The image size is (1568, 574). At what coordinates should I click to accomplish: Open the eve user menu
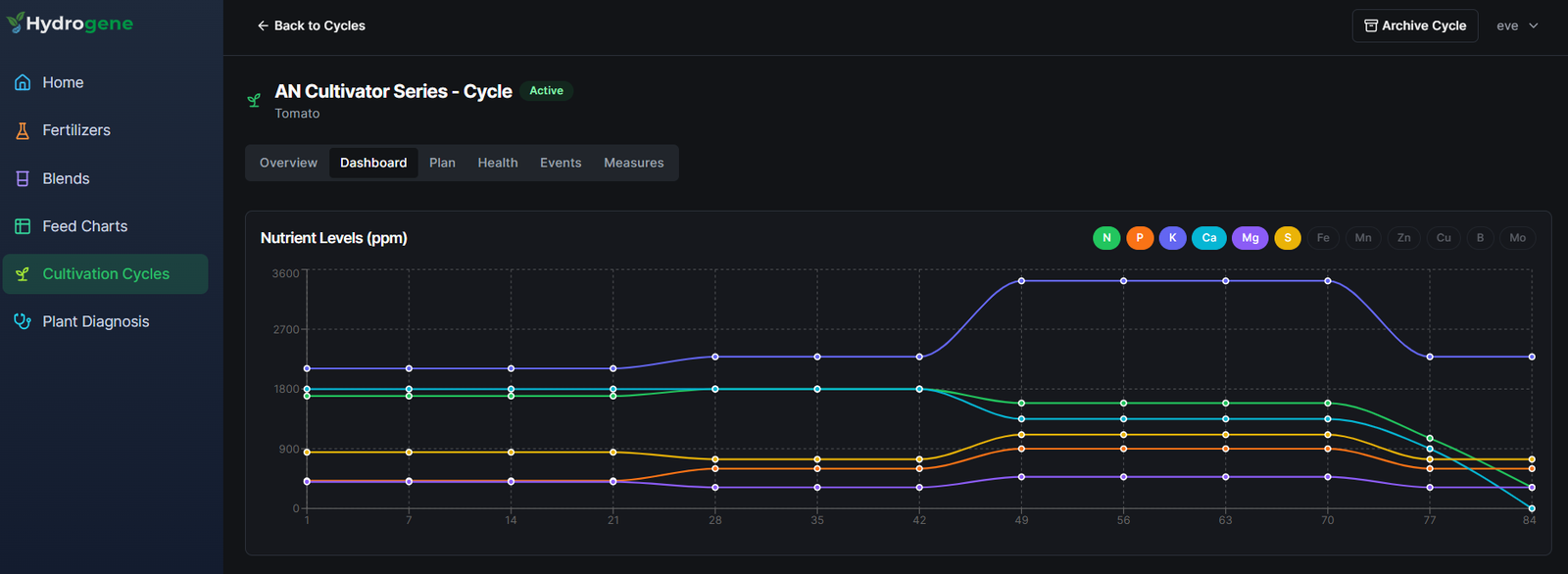click(x=1517, y=25)
